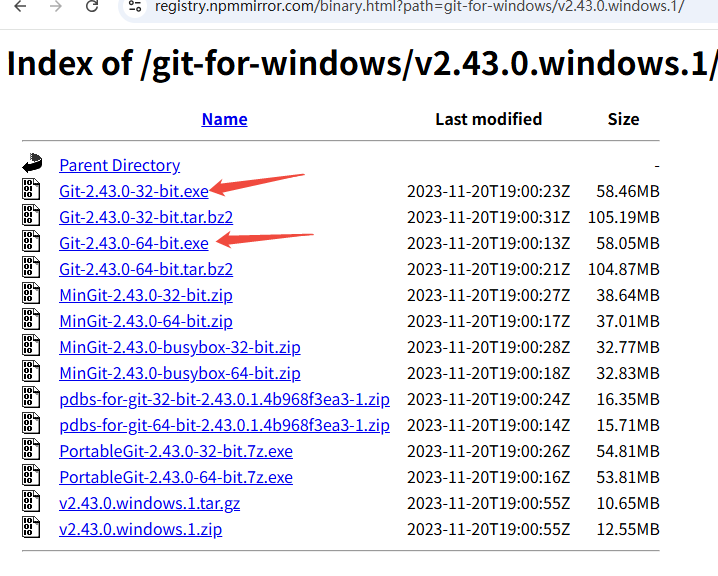
Task: Select the 58.05MB size value
Action: pyautogui.click(x=628, y=244)
